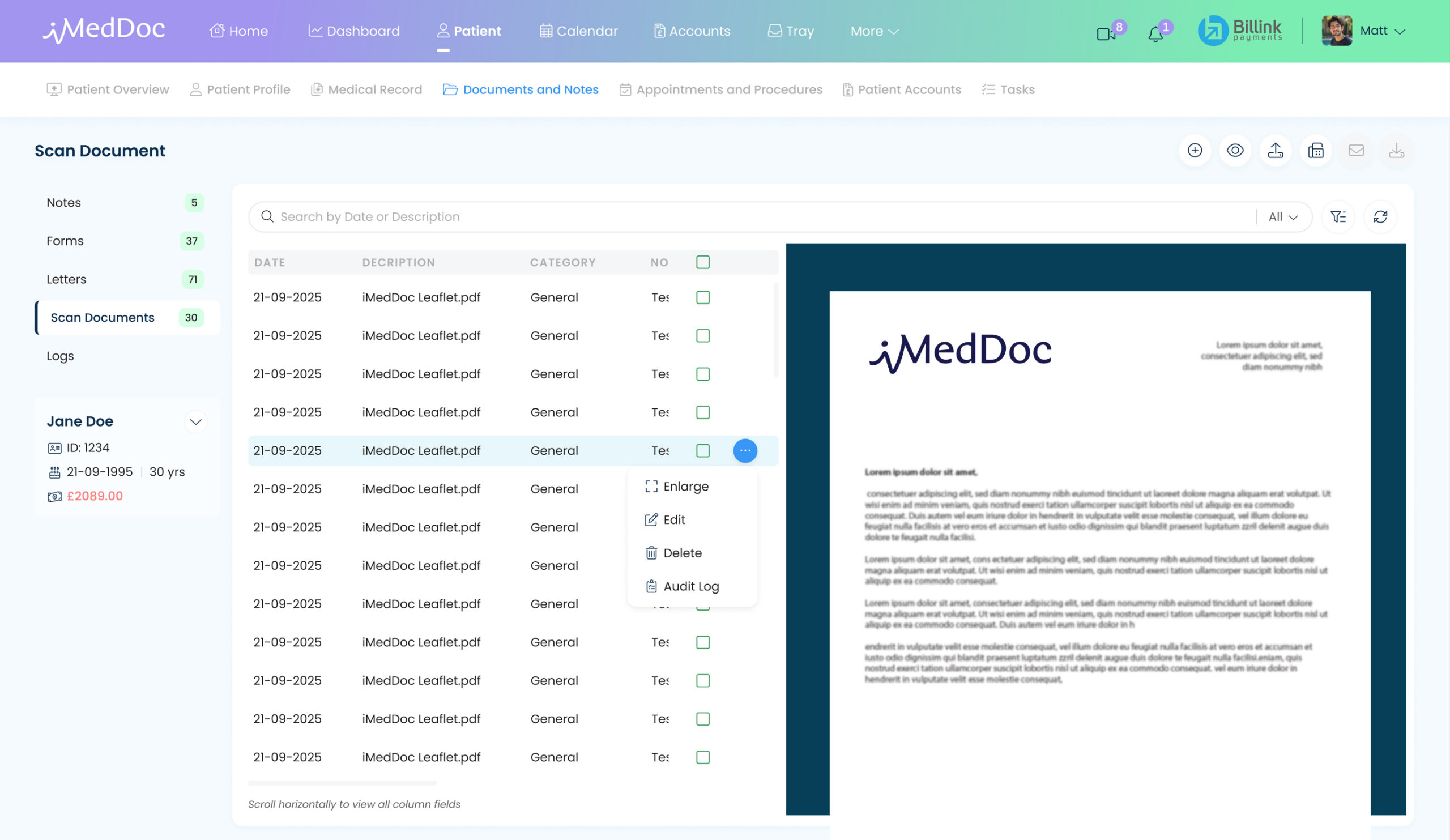Click the blue three-dot row options button
The width and height of the screenshot is (1450, 840).
pos(745,450)
